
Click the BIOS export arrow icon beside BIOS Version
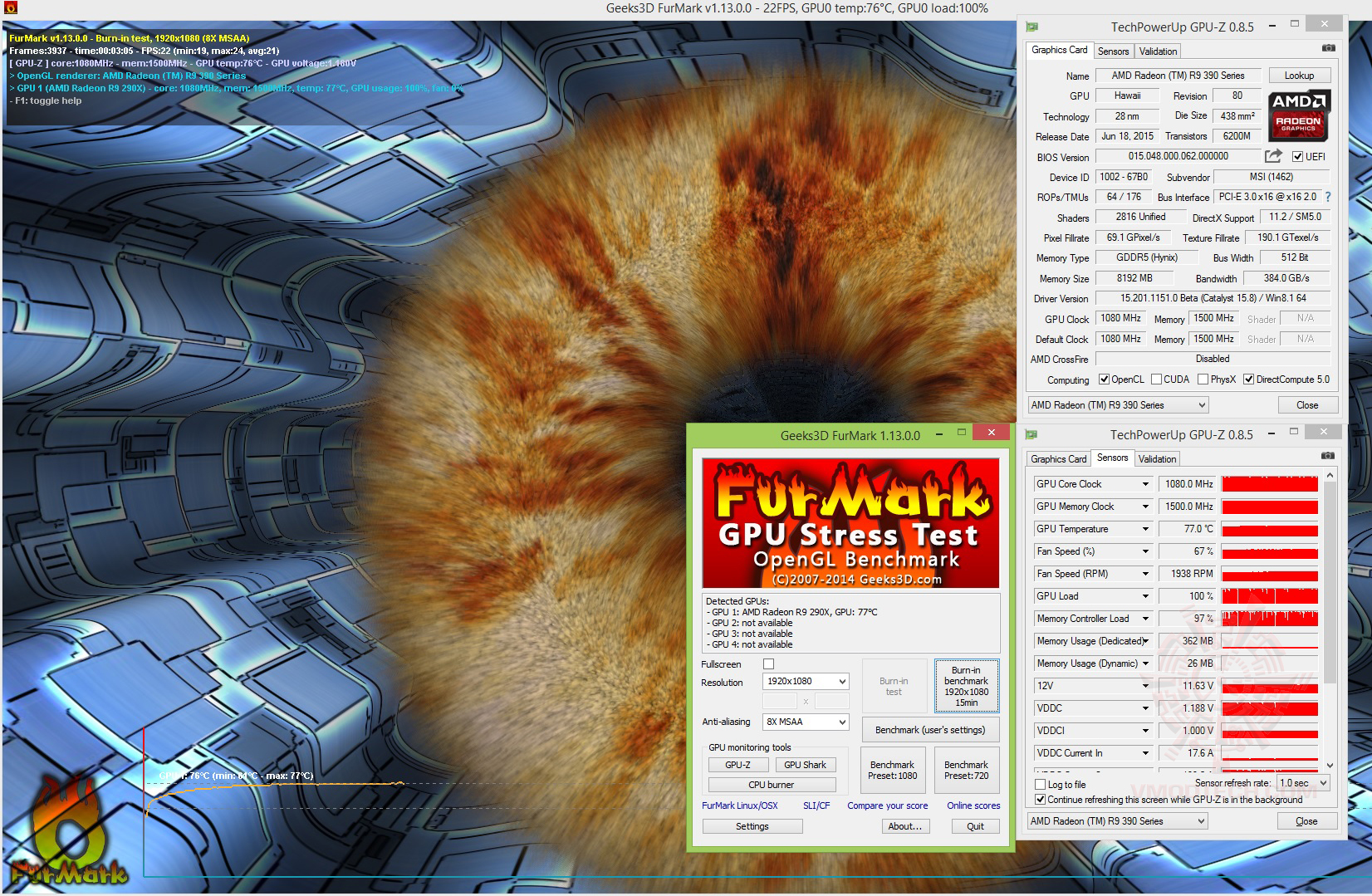[x=1273, y=156]
